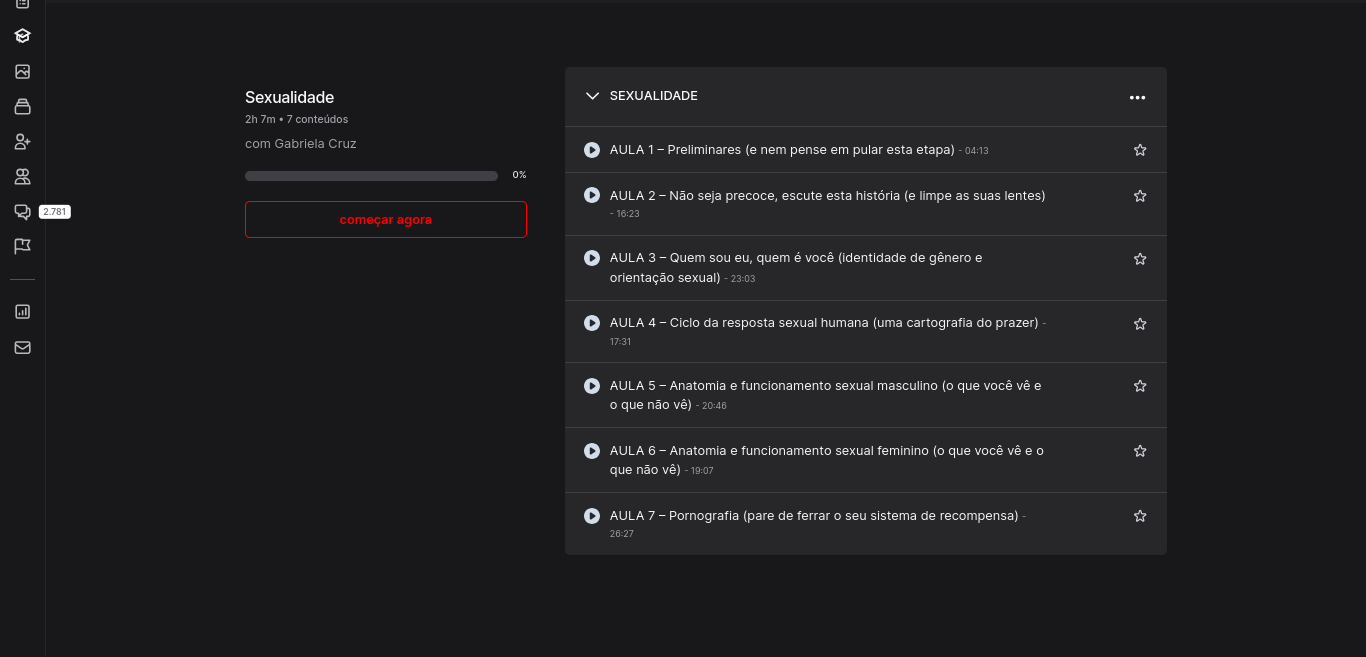Collapse the SEXUALIDADE section chevron
1366x657 pixels.
[592, 96]
